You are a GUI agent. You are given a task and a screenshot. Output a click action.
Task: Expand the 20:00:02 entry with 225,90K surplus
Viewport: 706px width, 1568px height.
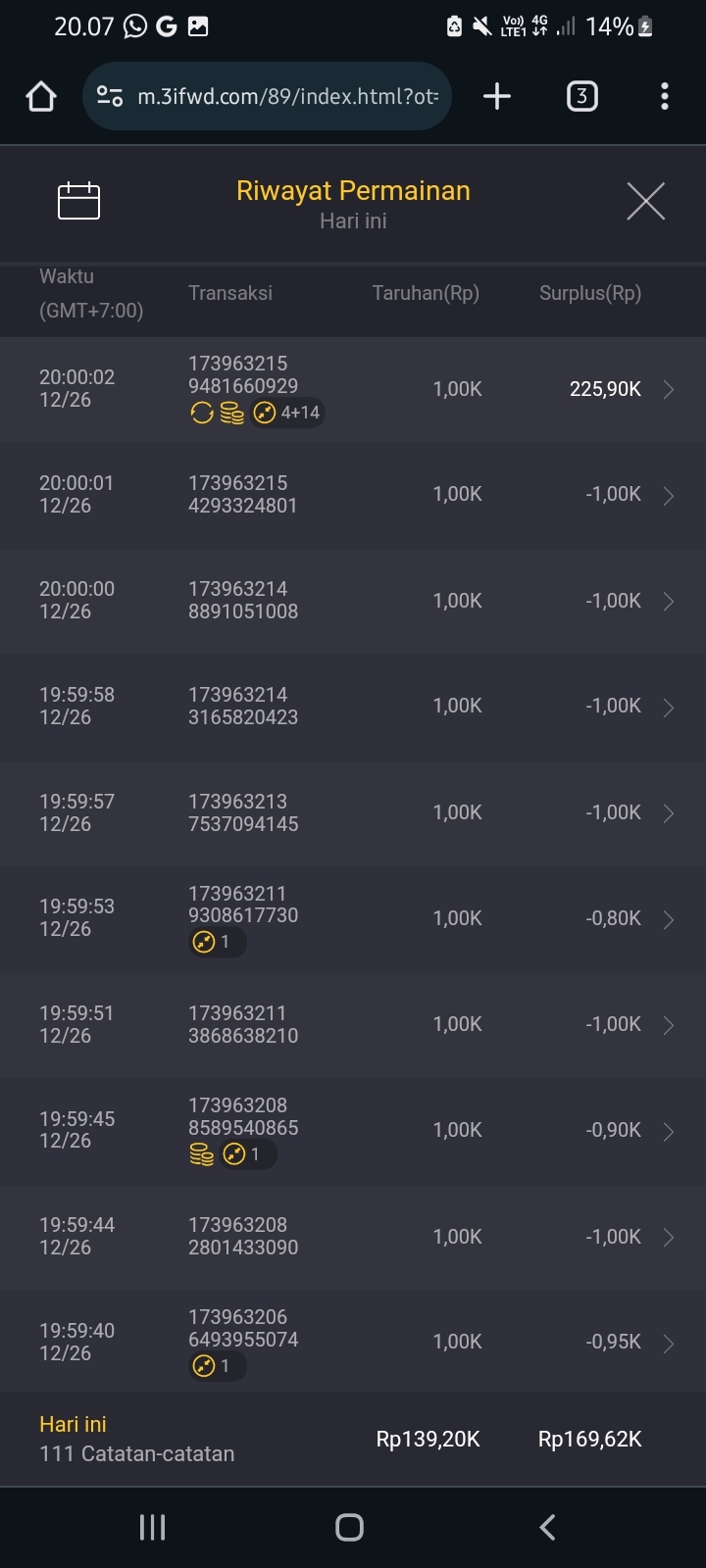(668, 390)
